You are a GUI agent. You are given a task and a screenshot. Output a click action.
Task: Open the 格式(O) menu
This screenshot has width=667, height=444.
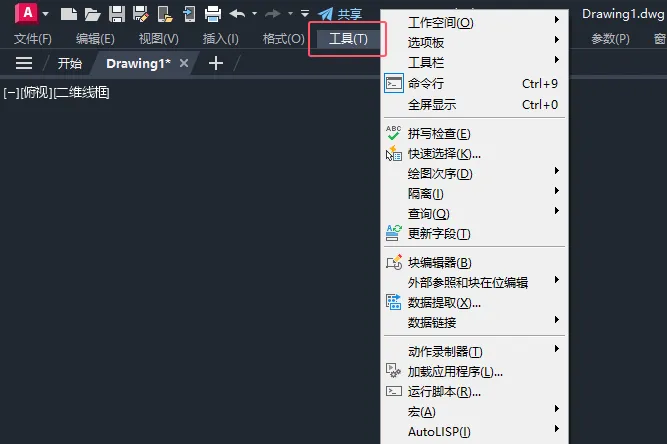(x=283, y=39)
